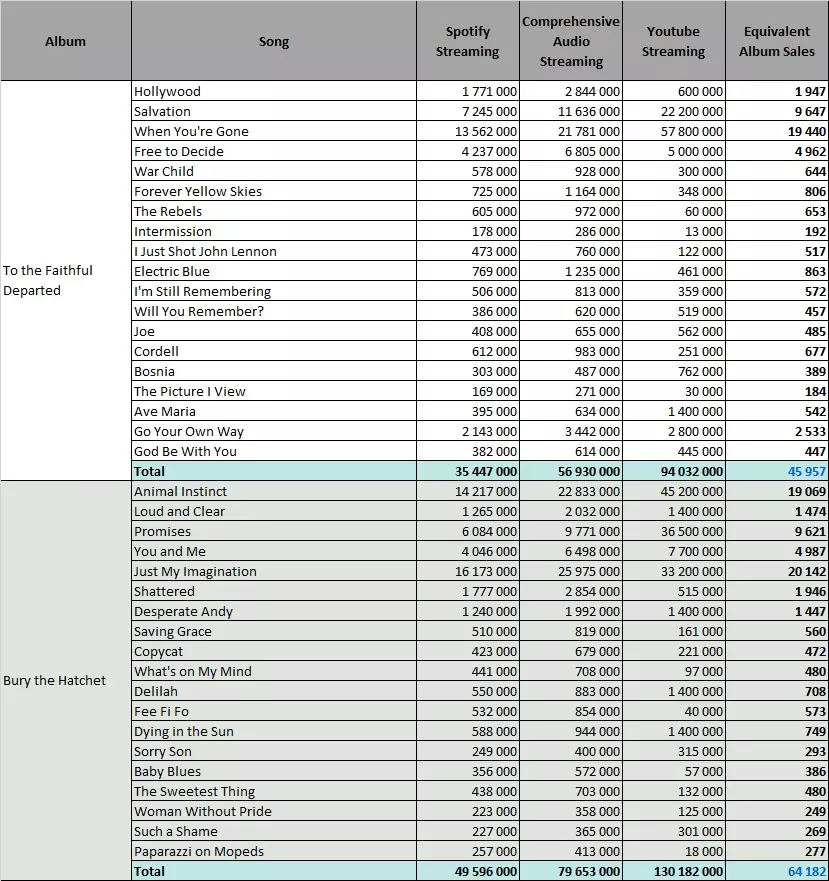Screen dimensions: 829x881
Task: Select the "Sorry Son" song cell
Action: (x=274, y=751)
